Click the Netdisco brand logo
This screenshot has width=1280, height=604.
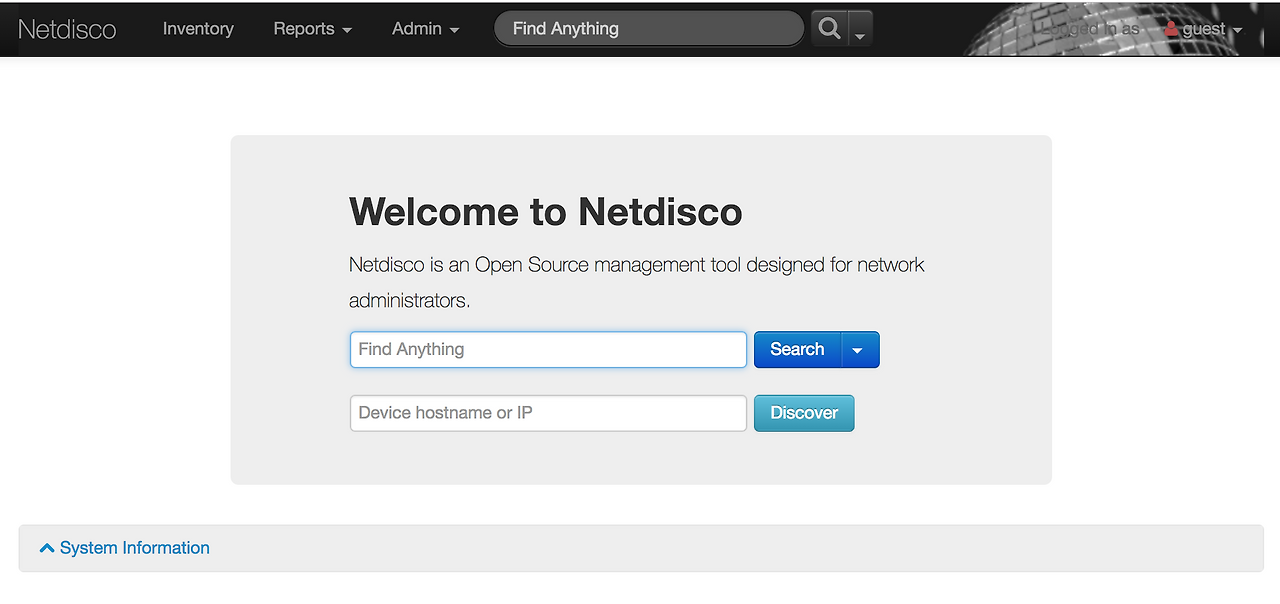[x=67, y=29]
